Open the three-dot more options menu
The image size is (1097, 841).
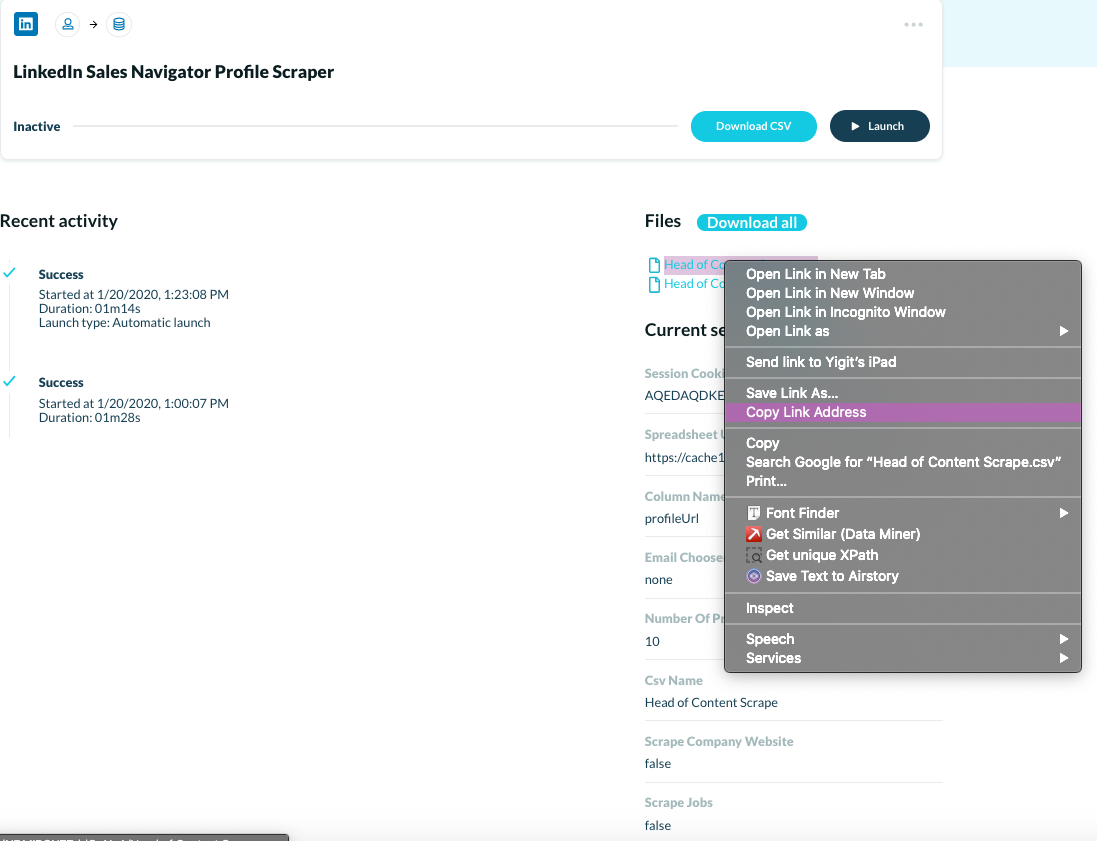pyautogui.click(x=913, y=24)
